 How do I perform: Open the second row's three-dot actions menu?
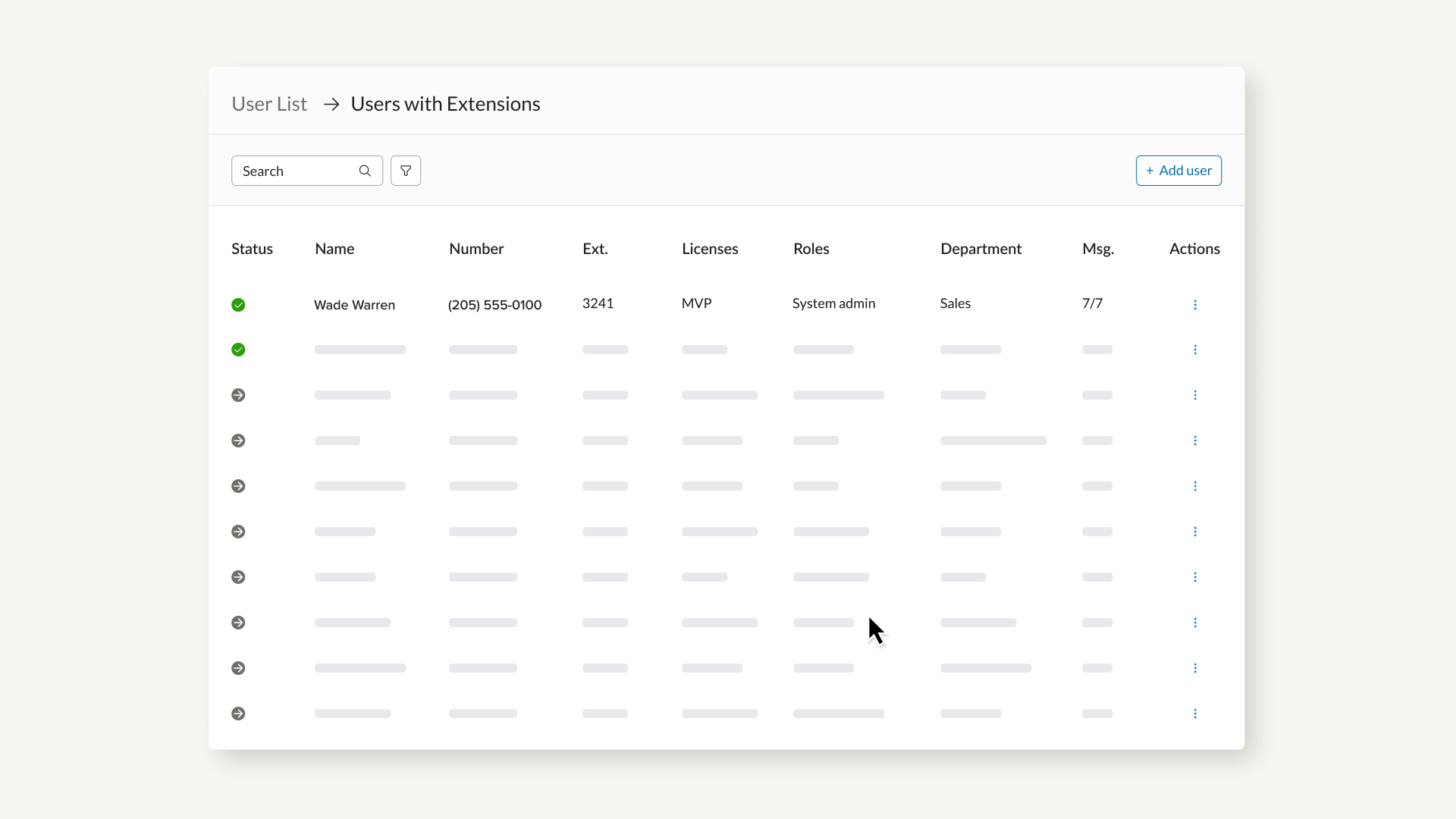(1195, 350)
